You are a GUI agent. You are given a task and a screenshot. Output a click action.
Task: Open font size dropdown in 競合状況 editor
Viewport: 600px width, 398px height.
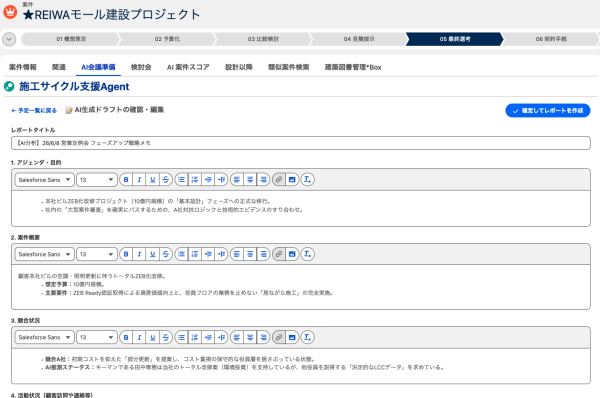(96, 338)
